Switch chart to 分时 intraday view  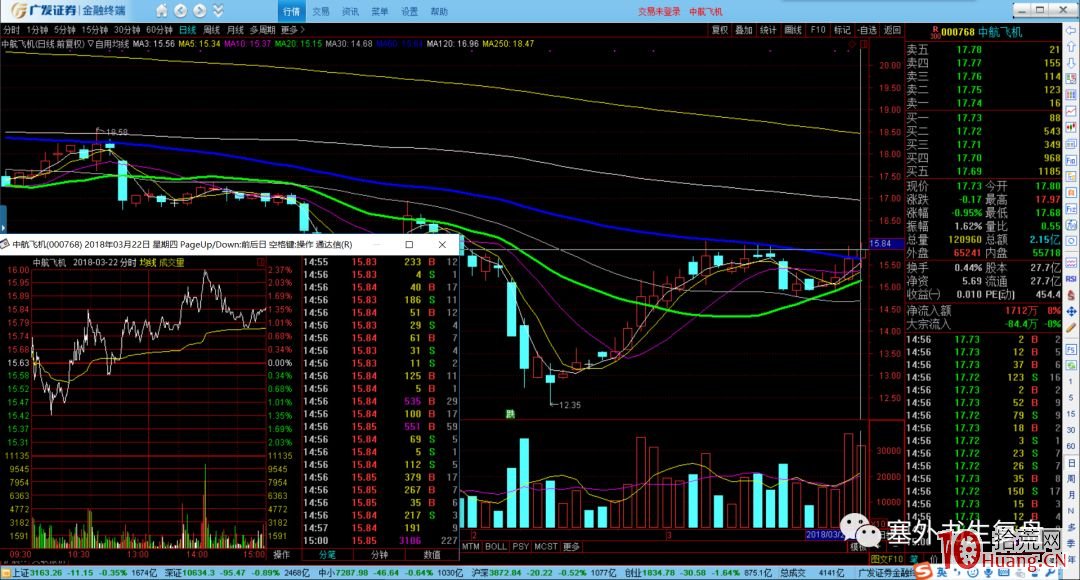click(x=12, y=30)
